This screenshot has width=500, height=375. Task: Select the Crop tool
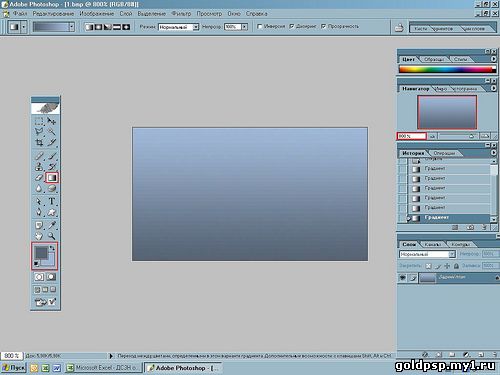click(39, 142)
